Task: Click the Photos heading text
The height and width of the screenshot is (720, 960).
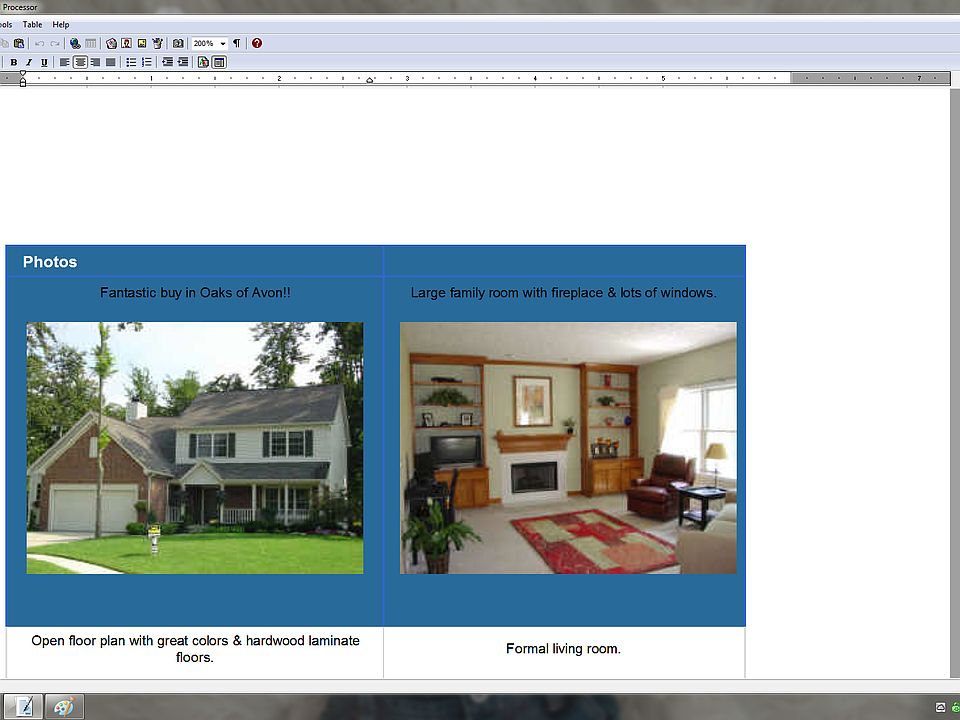Action: pos(50,262)
